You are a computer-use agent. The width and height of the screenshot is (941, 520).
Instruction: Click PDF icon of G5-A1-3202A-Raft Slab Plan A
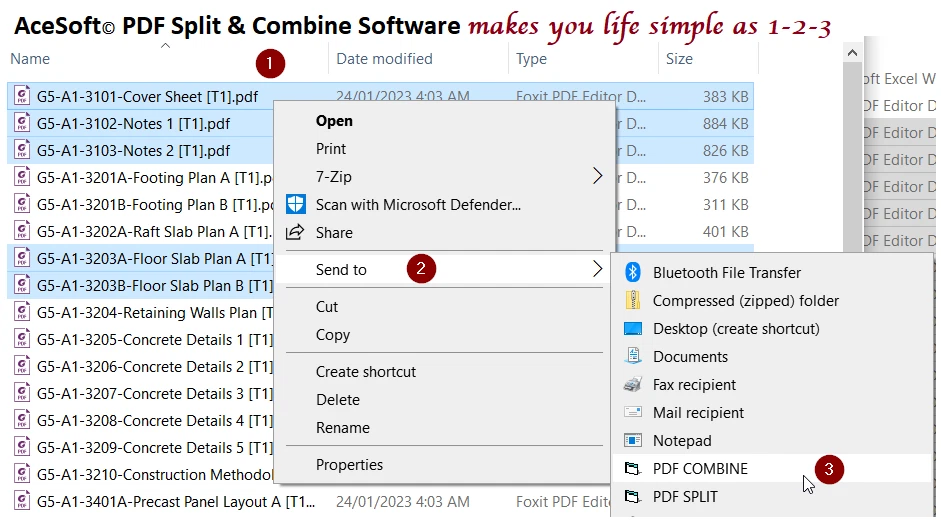pos(22,231)
